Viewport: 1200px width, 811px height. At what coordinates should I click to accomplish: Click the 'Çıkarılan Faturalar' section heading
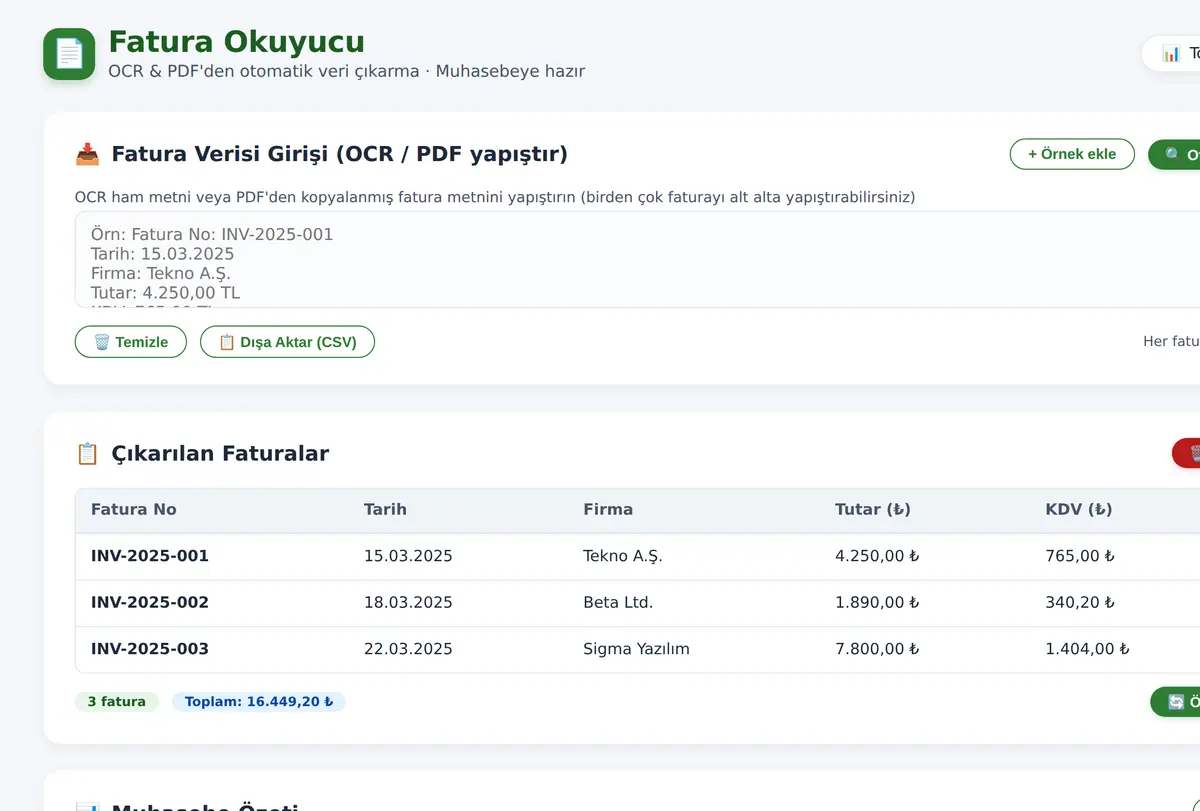tap(220, 453)
